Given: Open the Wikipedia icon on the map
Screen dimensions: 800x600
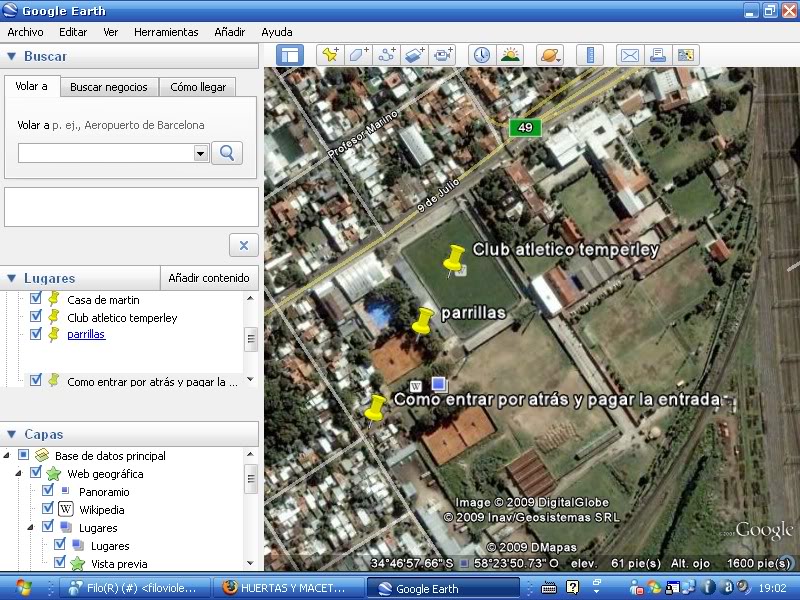Looking at the screenshot, I should point(416,386).
